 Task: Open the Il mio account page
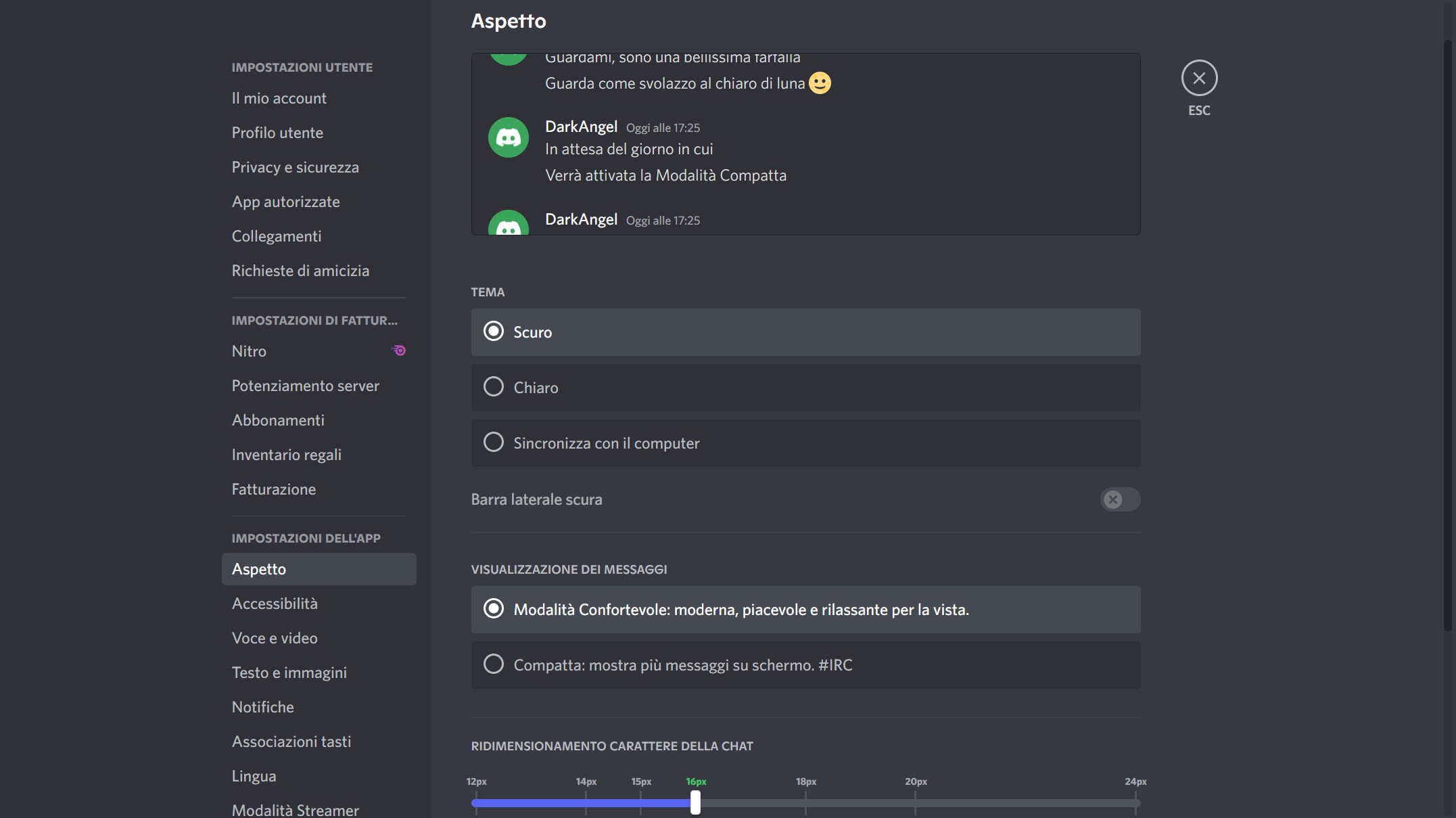(x=279, y=97)
